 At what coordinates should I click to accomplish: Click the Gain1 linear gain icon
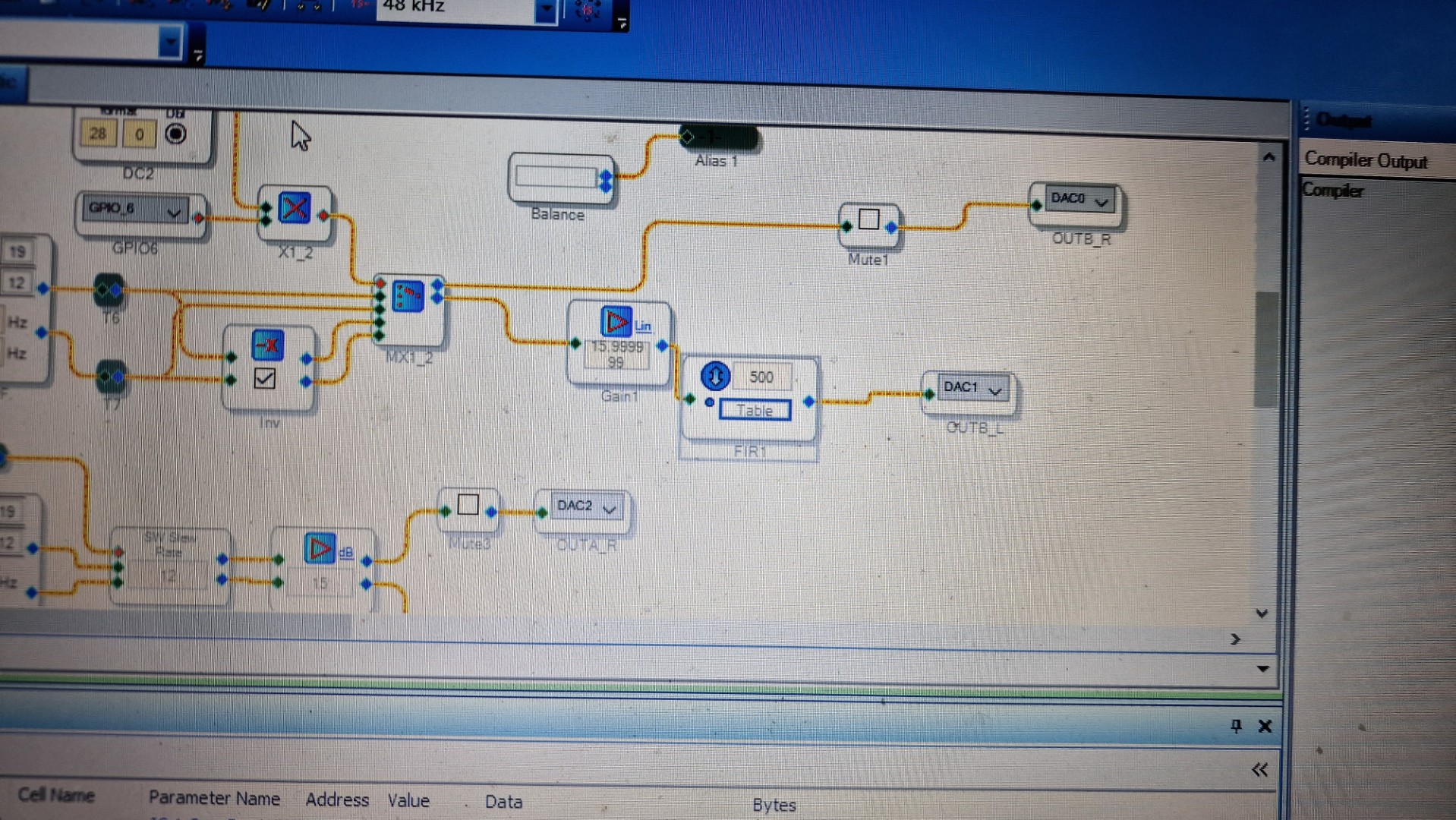(616, 322)
